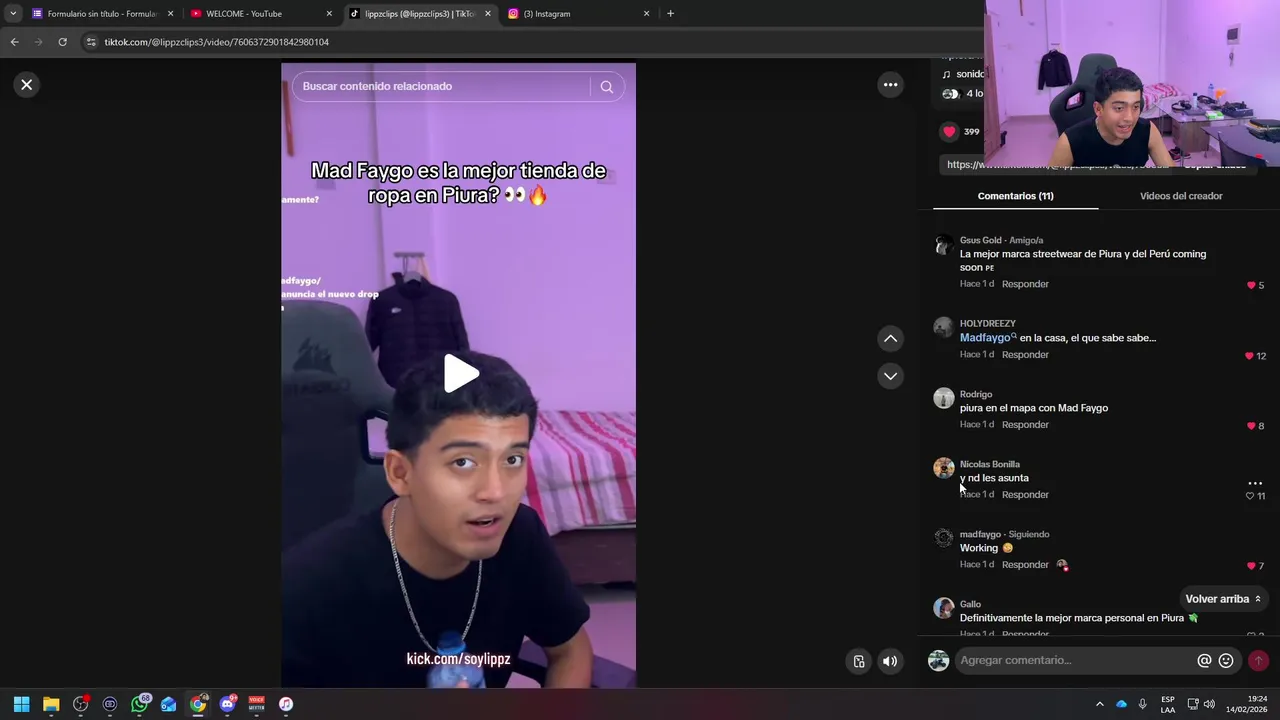Open the ESP LAA language switcher
Image resolution: width=1280 pixels, height=720 pixels.
click(1168, 704)
